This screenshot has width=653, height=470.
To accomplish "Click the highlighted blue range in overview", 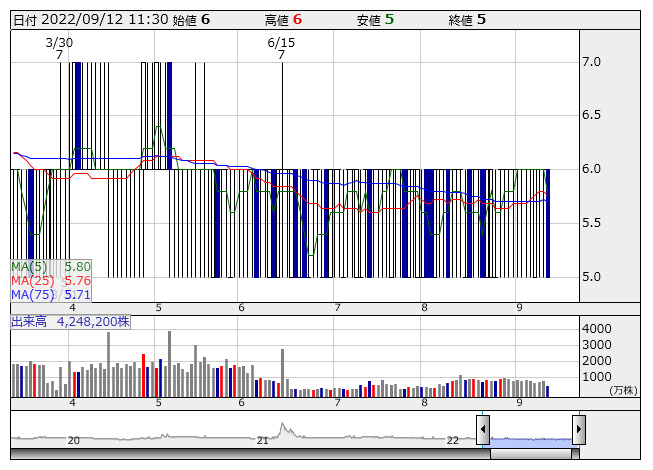I will click(x=530, y=440).
